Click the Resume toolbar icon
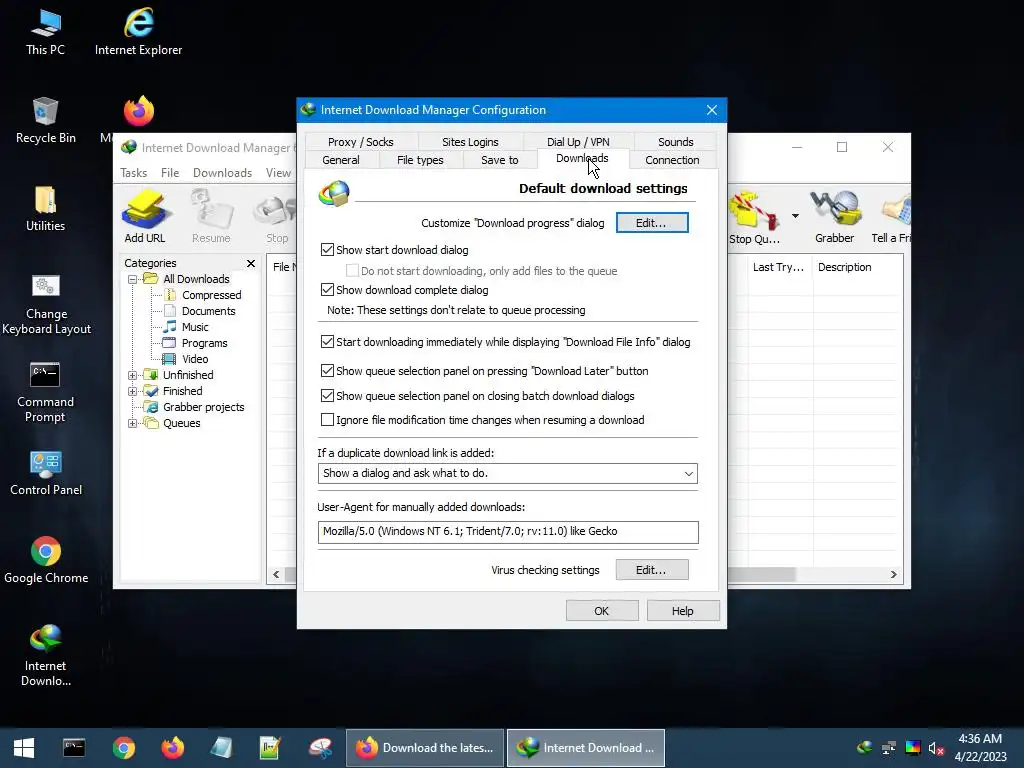Viewport: 1024px width, 768px height. (x=211, y=217)
